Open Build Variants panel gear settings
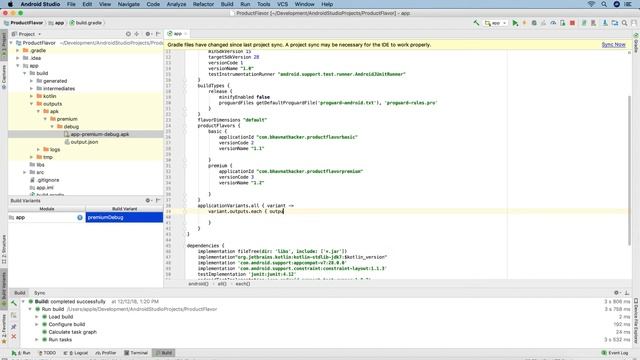Image resolution: width=640 pixels, height=360 pixels. 148,200
